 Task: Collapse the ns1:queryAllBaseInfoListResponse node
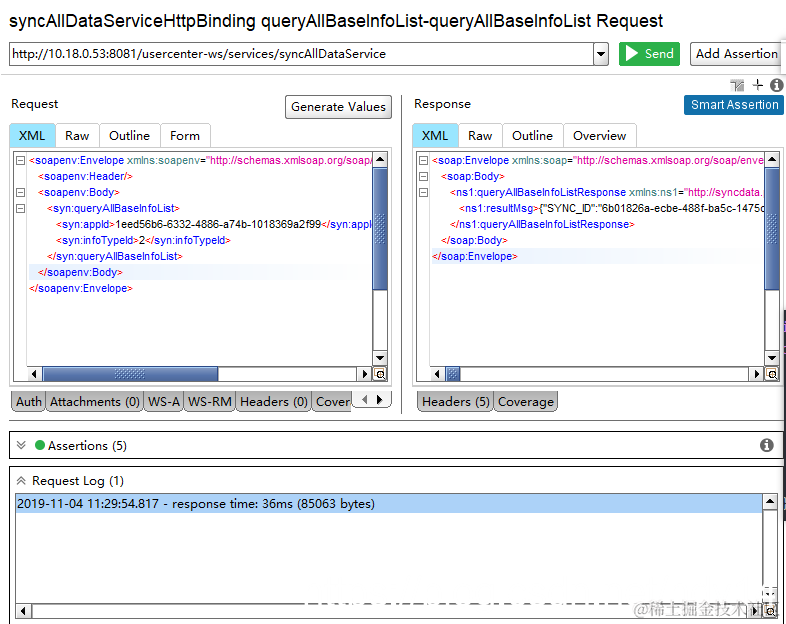coord(424,192)
